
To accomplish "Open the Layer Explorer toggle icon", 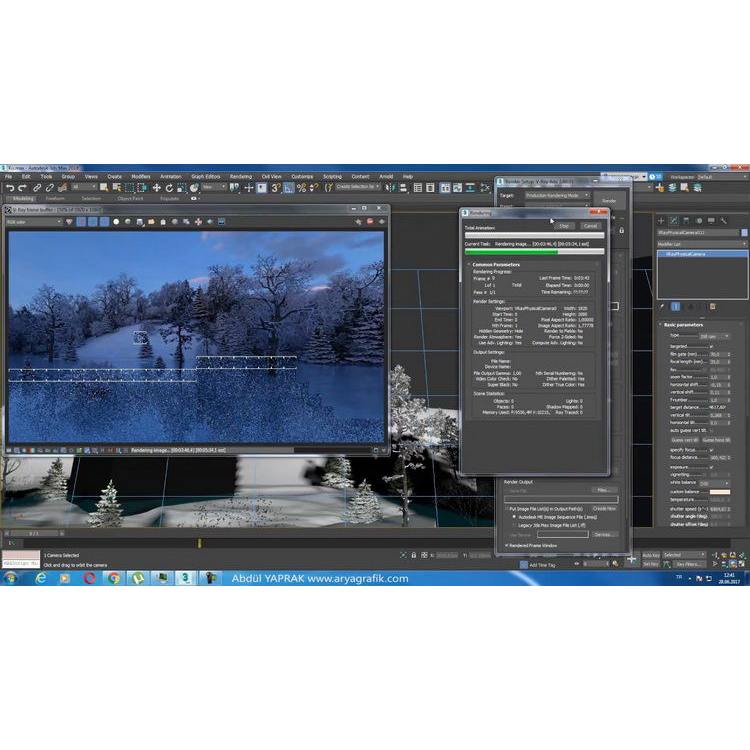I will coord(430,188).
